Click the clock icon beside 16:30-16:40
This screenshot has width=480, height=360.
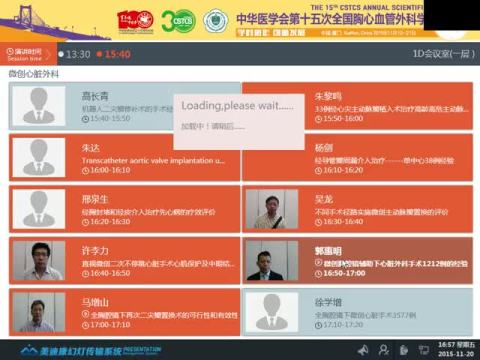tap(318, 222)
